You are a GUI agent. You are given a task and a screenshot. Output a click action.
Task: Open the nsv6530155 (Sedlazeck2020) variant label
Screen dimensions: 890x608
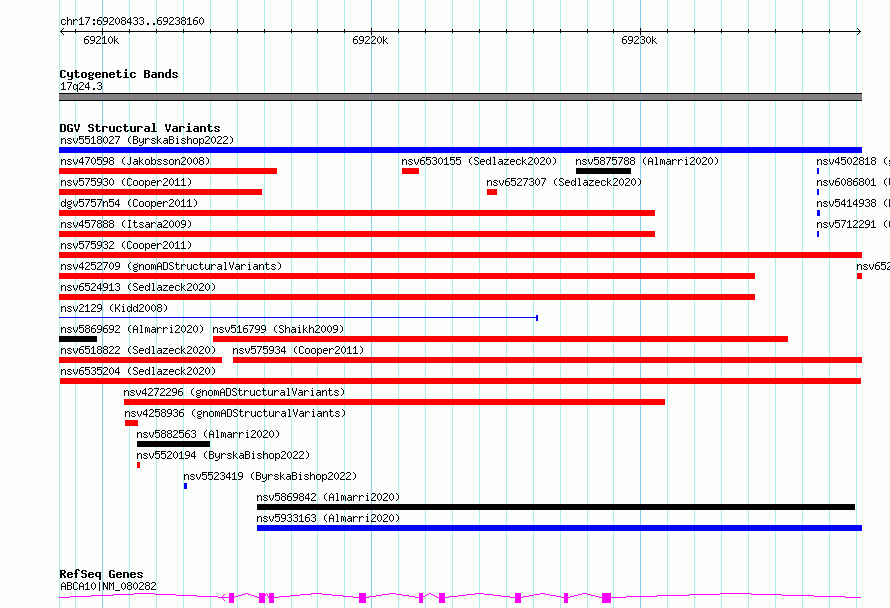479,161
